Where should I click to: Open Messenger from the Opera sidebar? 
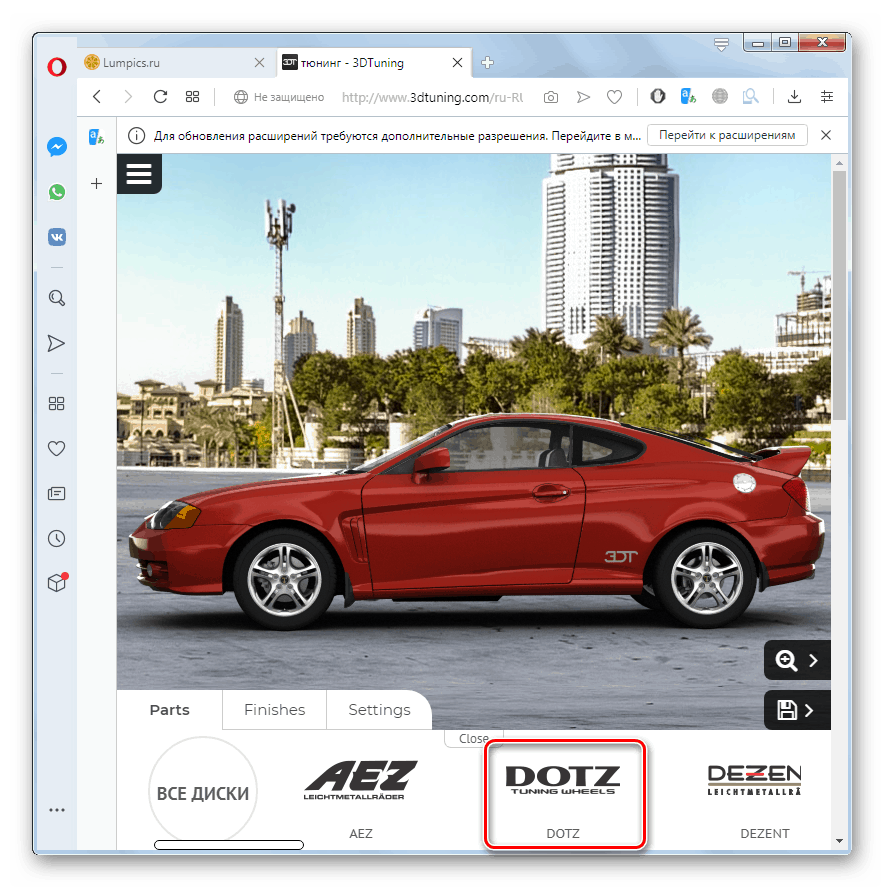pyautogui.click(x=56, y=146)
